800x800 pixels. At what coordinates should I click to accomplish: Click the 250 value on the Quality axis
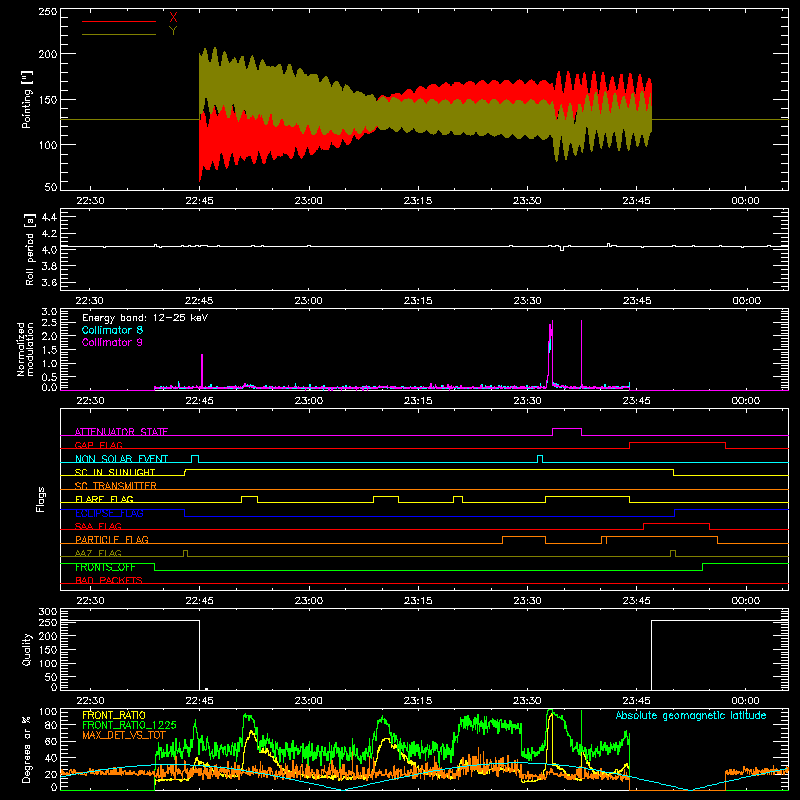pos(47,622)
